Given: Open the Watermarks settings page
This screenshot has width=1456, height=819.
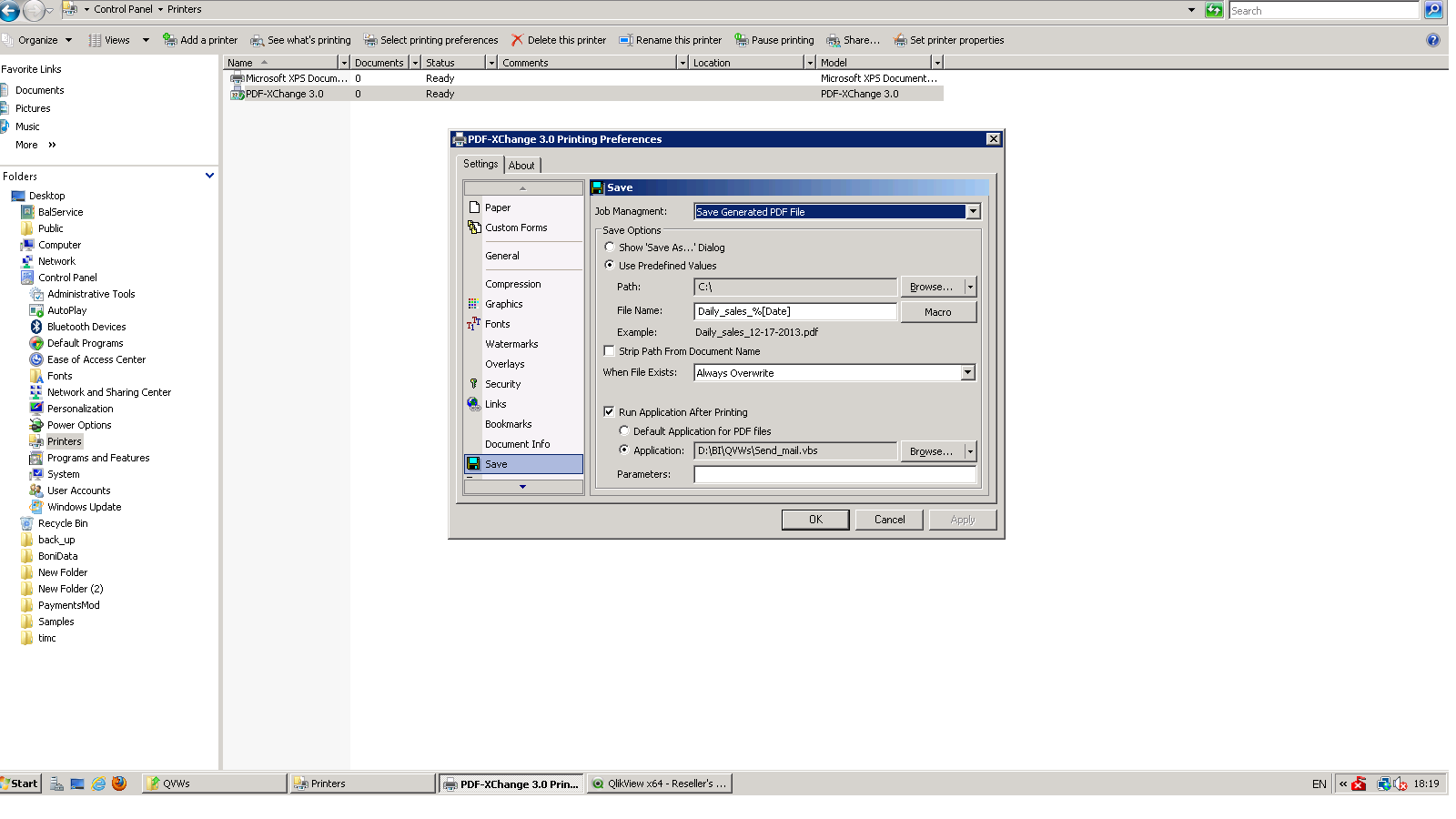Looking at the screenshot, I should (511, 344).
